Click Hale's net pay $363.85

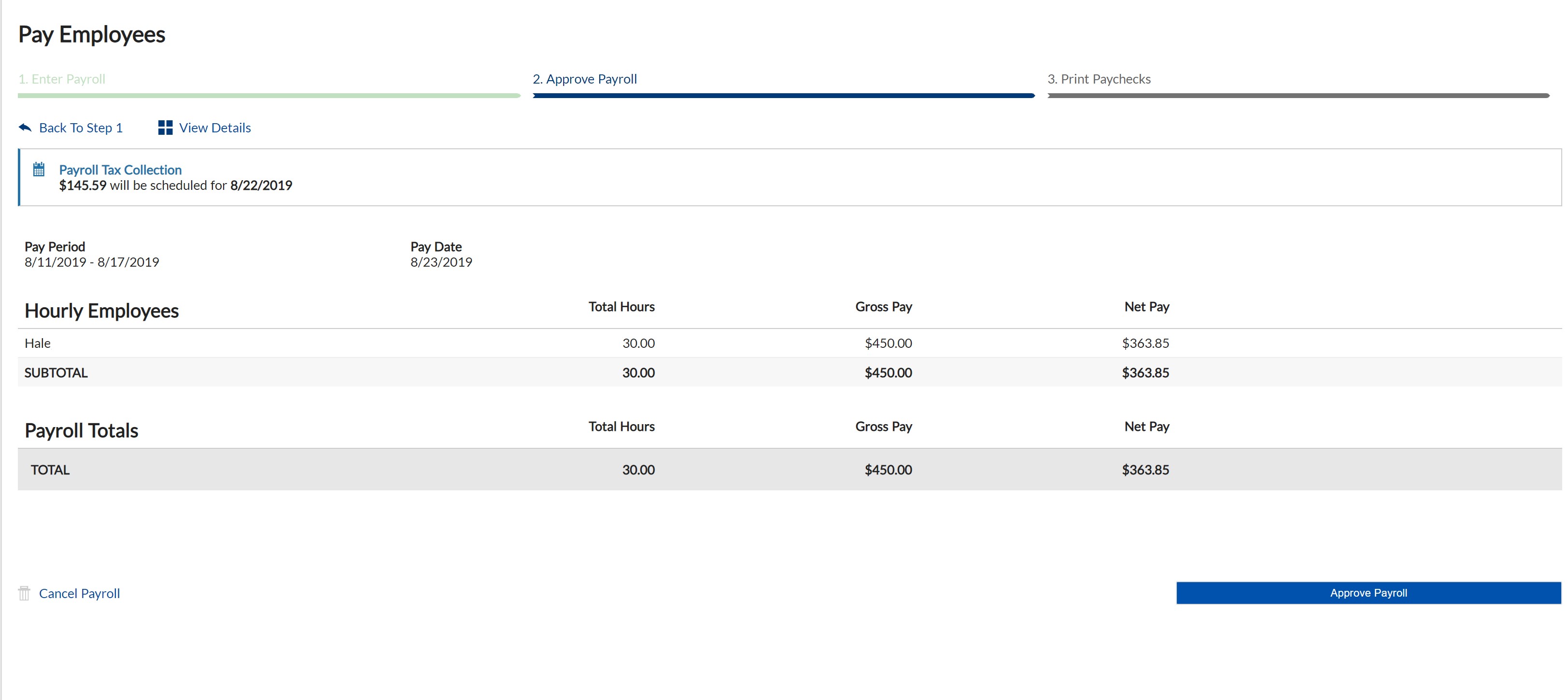(1145, 343)
